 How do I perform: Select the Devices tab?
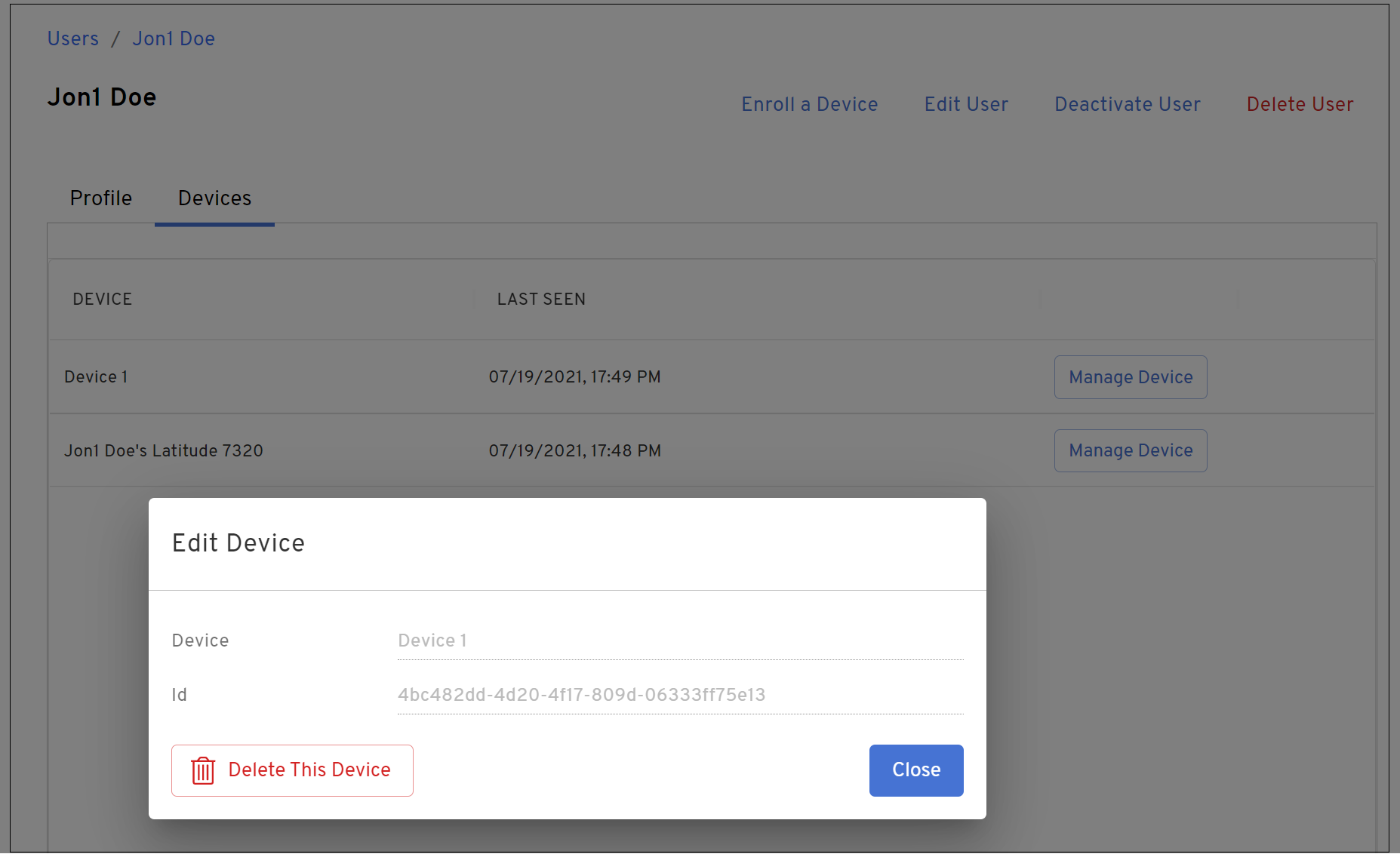[x=214, y=198]
